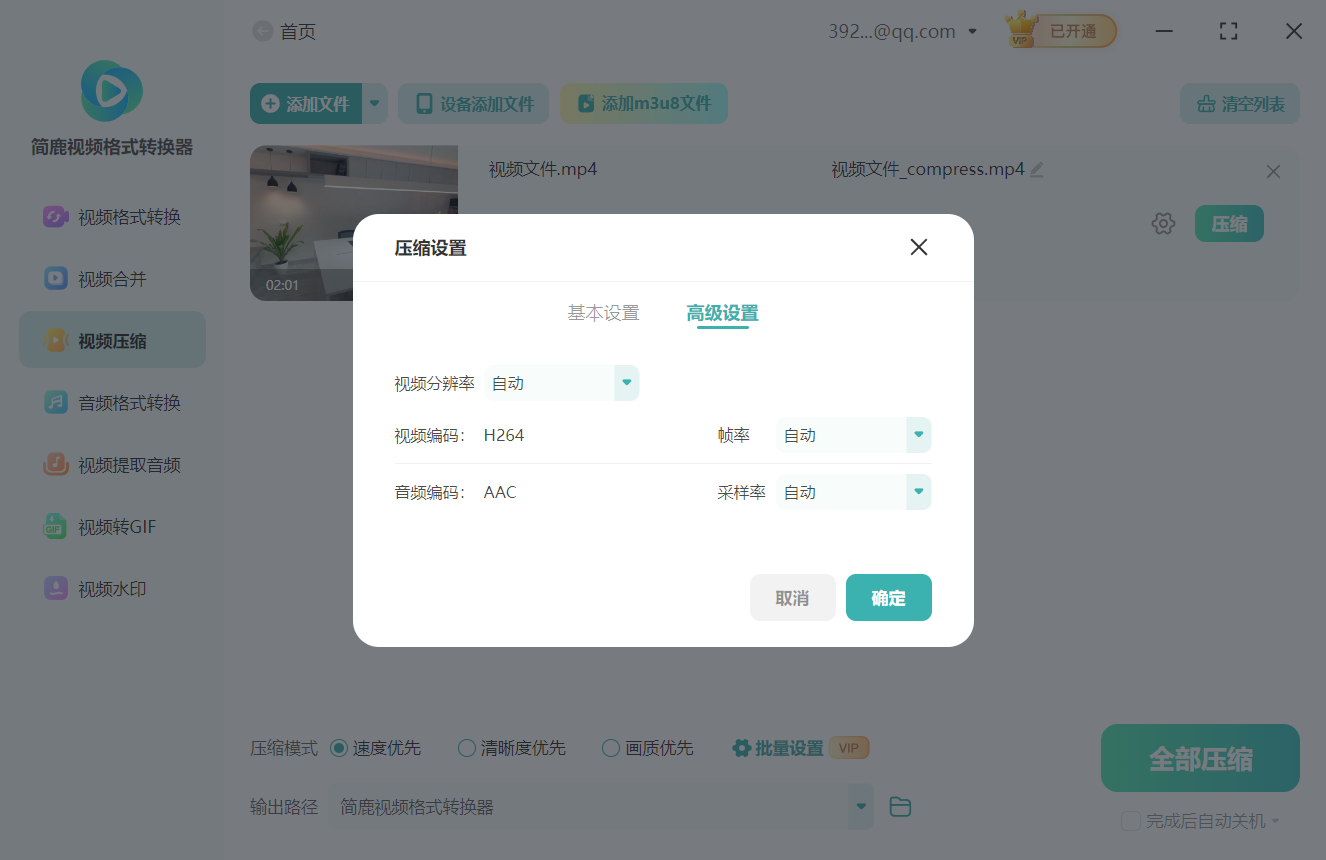Rename output file using the pencil icon
The image size is (1326, 860).
pos(1037,169)
